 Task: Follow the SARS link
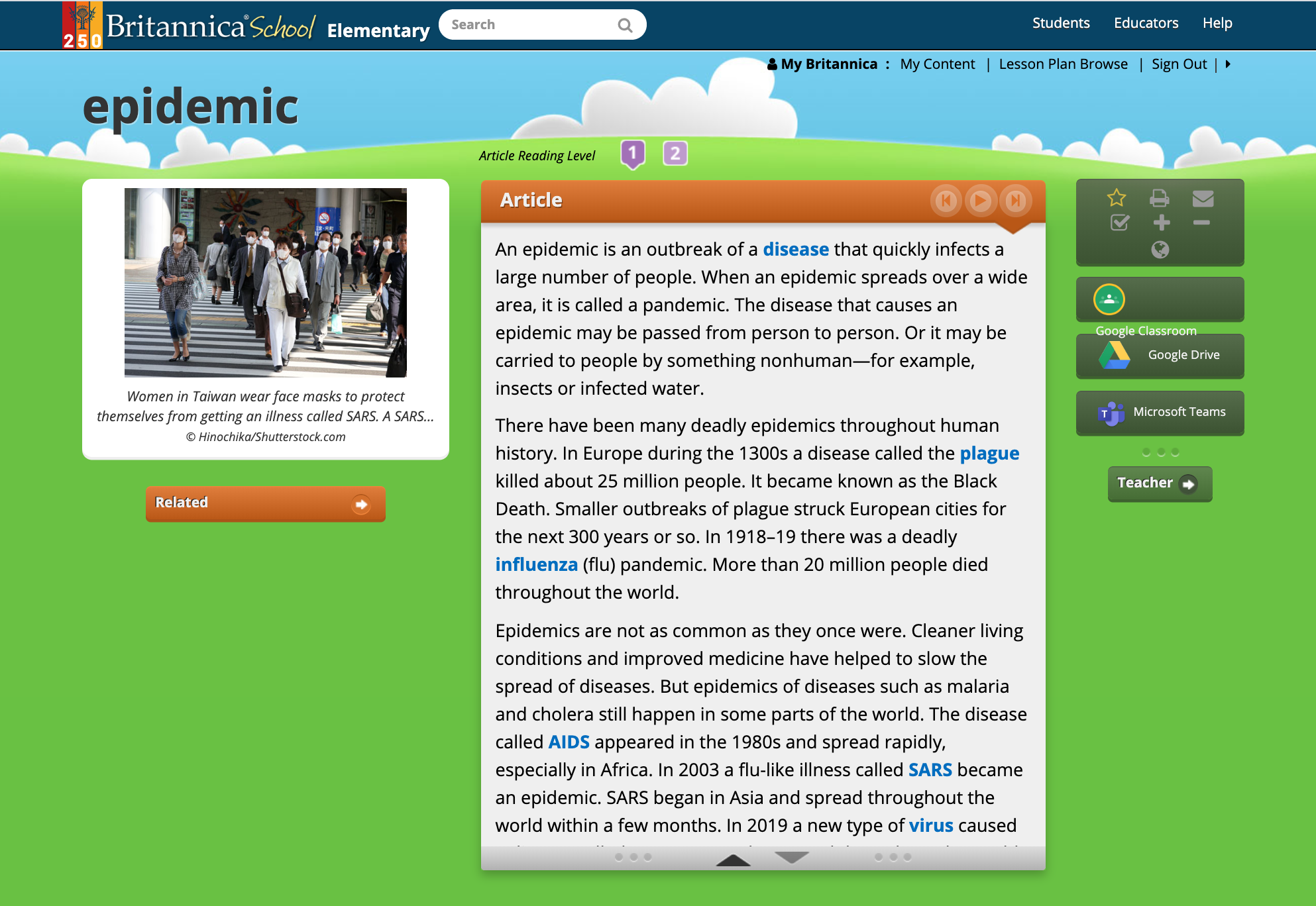930,770
